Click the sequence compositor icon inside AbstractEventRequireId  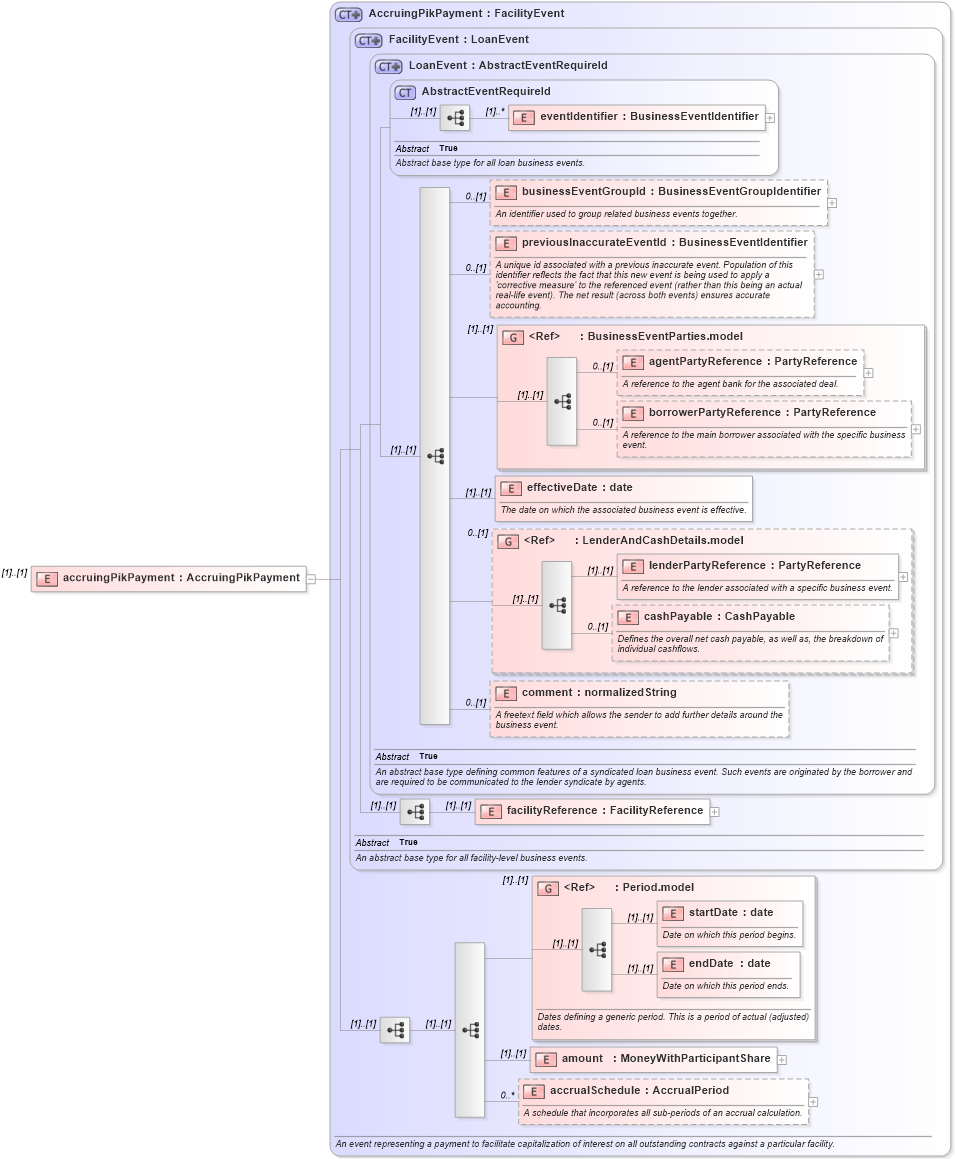455,117
